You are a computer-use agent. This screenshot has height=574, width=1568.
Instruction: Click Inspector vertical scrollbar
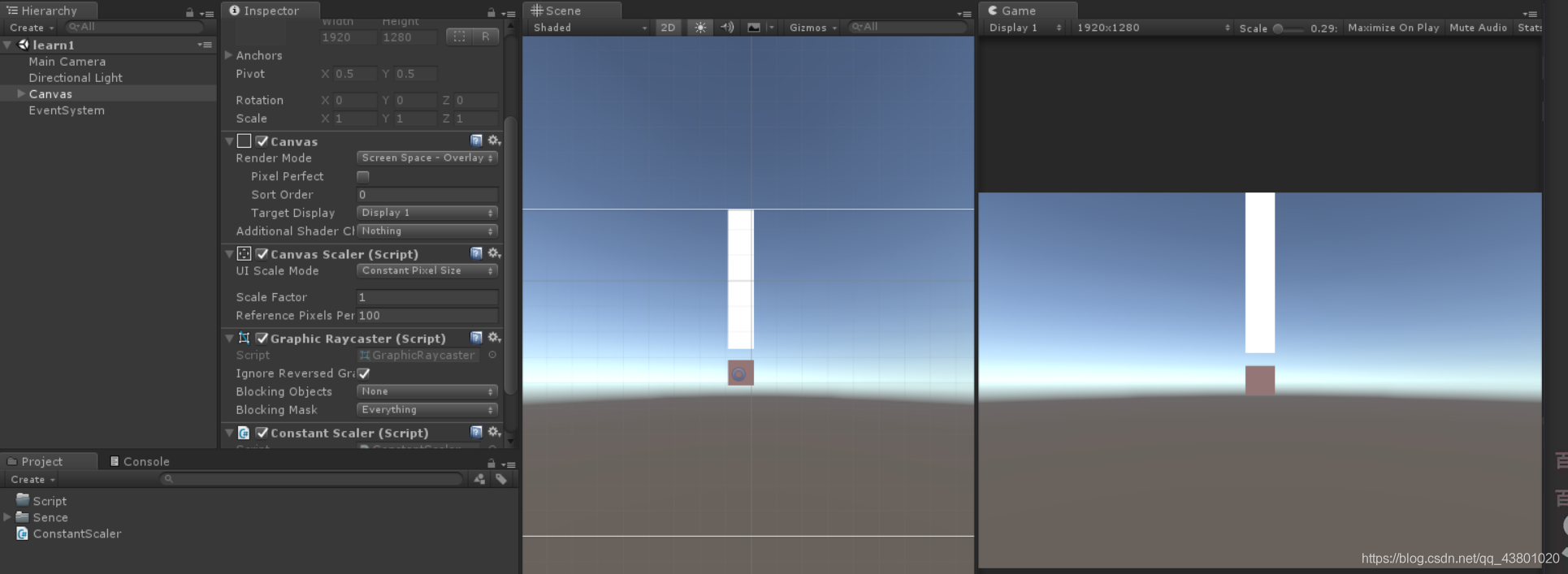pyautogui.click(x=510, y=256)
